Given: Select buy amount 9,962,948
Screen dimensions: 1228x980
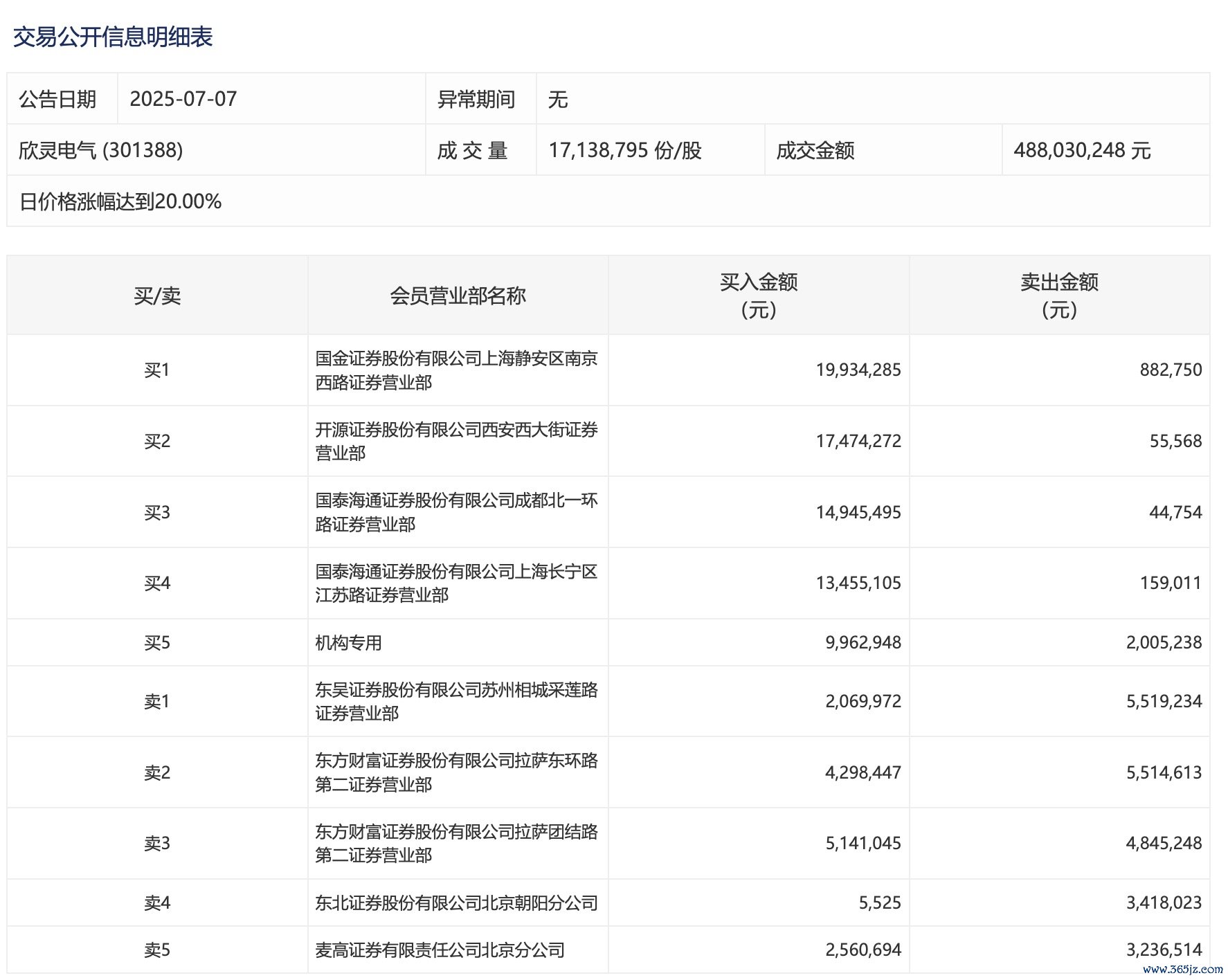Looking at the screenshot, I should point(863,643).
